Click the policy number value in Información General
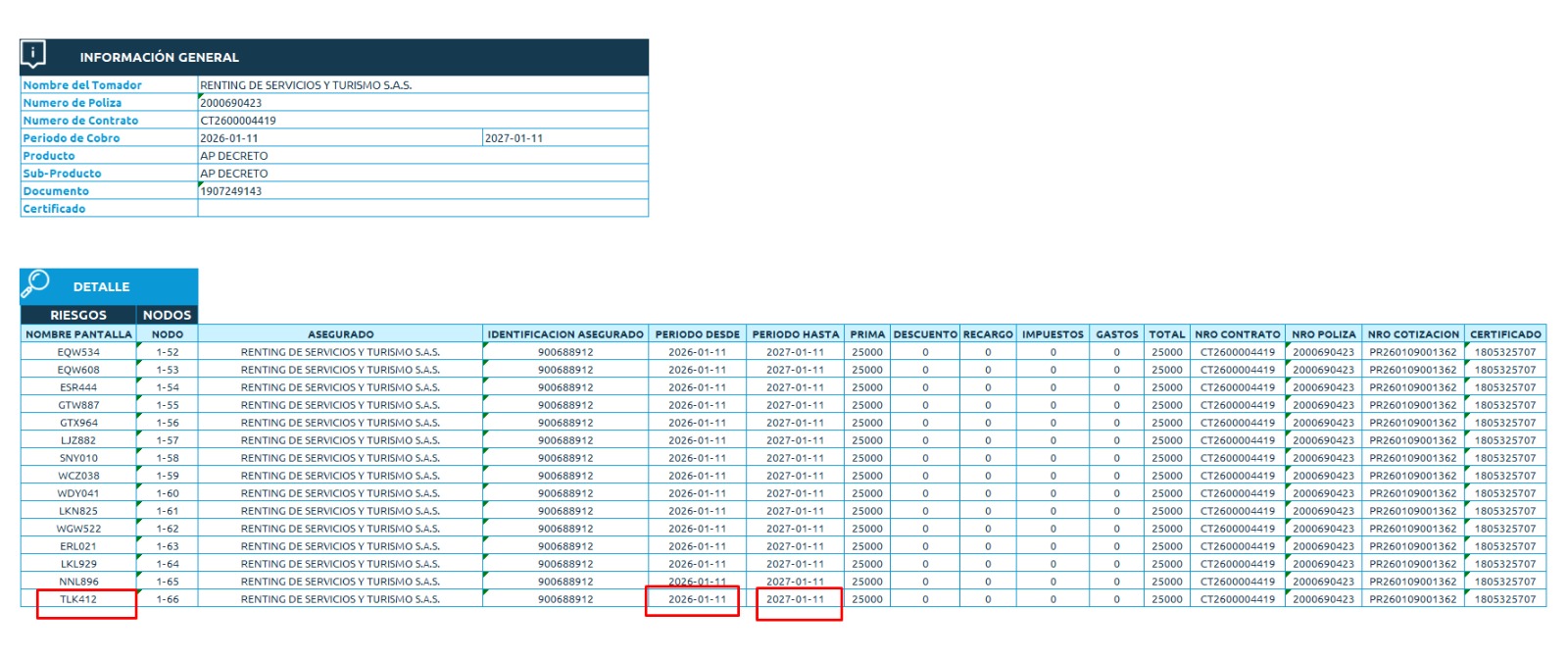 (x=231, y=103)
